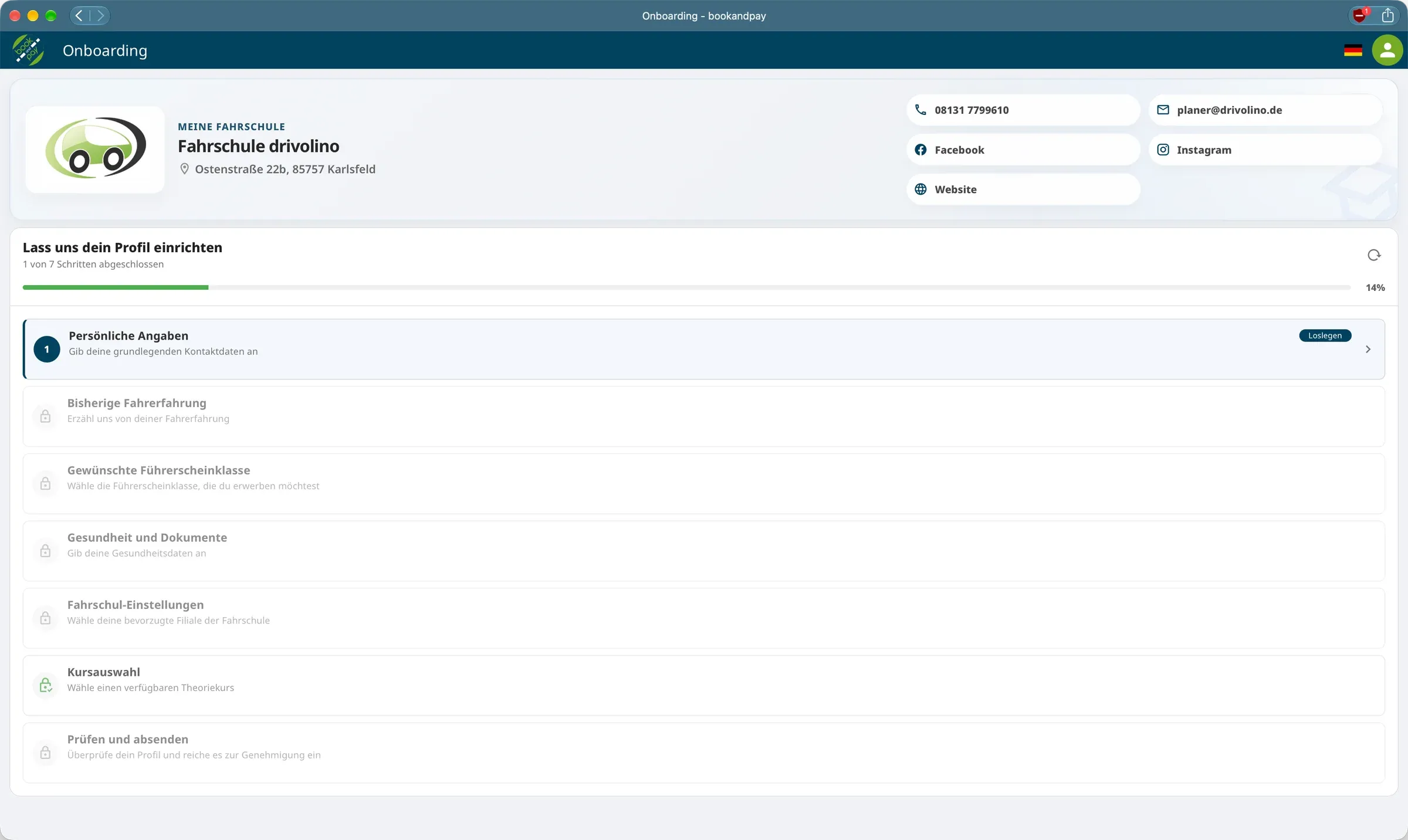Click the location pin icon by address
This screenshot has width=1408, height=840.
[184, 169]
